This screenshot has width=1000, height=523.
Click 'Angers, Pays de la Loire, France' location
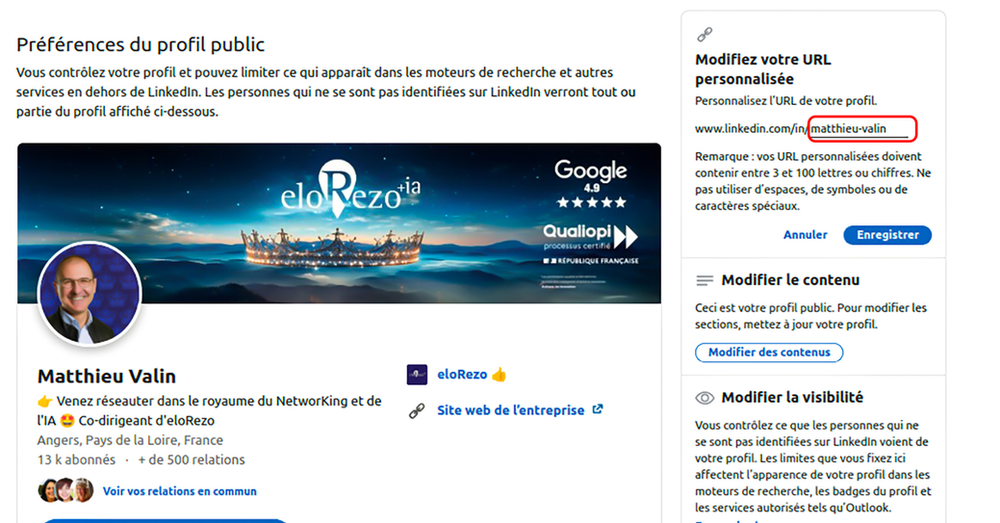click(130, 440)
